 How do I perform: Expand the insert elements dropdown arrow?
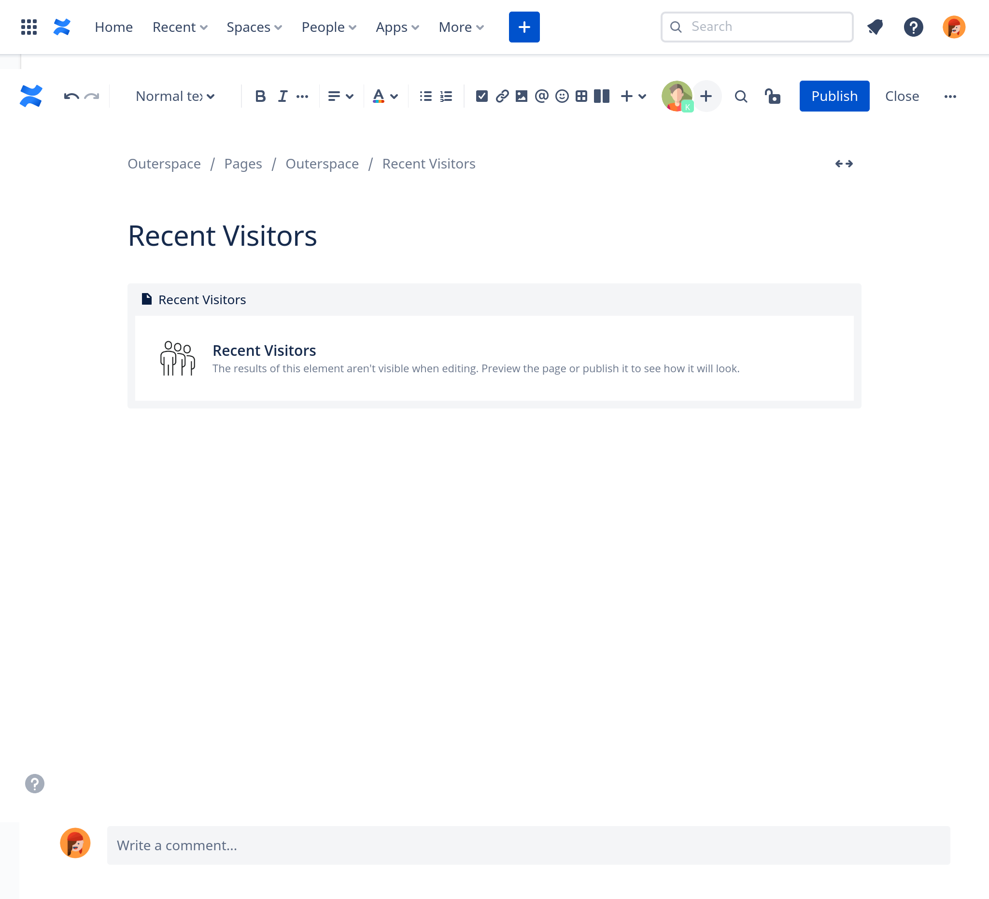pos(642,97)
